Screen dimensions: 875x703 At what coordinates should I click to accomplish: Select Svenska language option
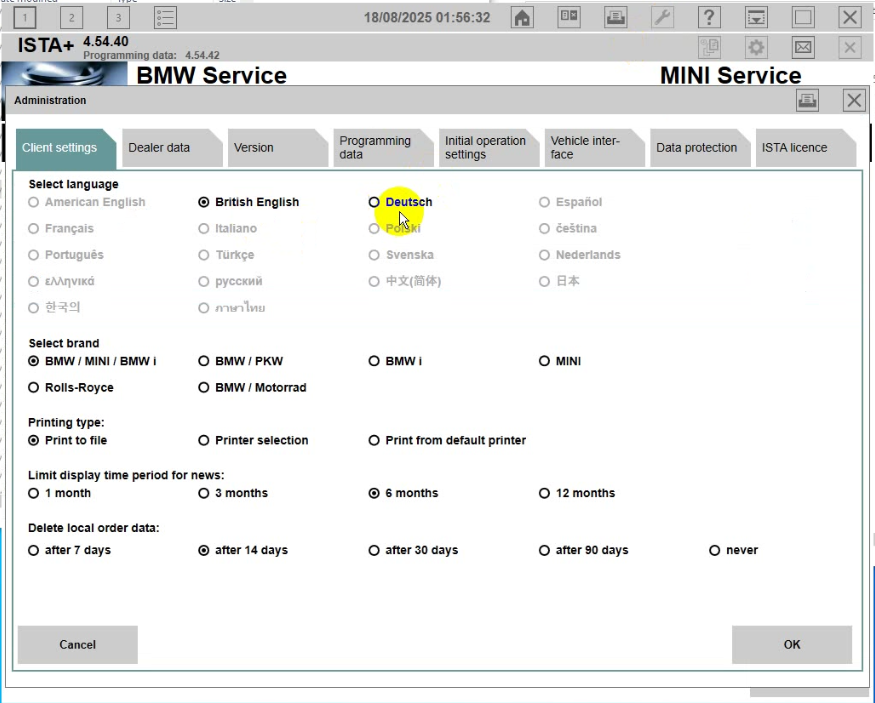tap(401, 254)
